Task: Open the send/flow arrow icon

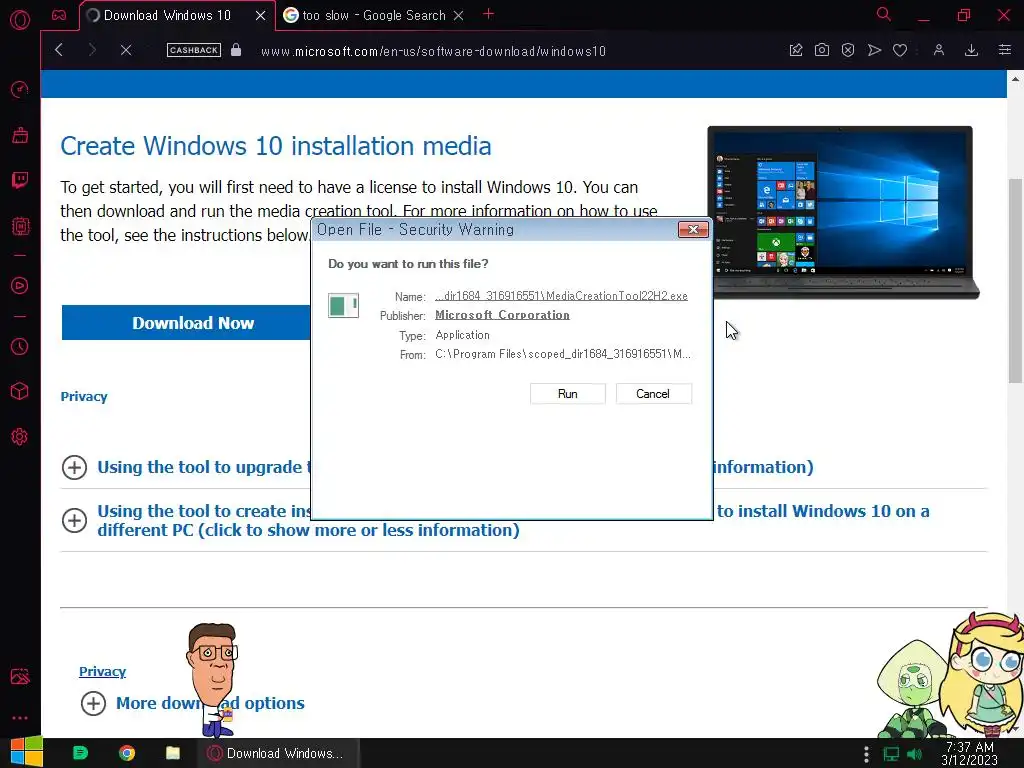Action: (874, 50)
